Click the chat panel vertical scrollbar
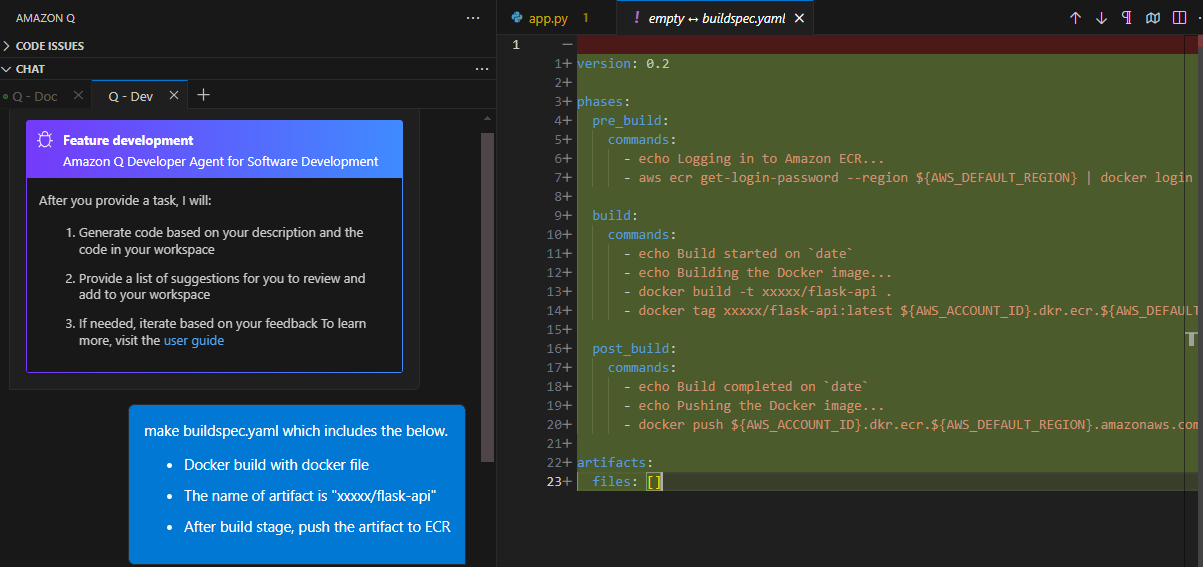 tap(487, 295)
